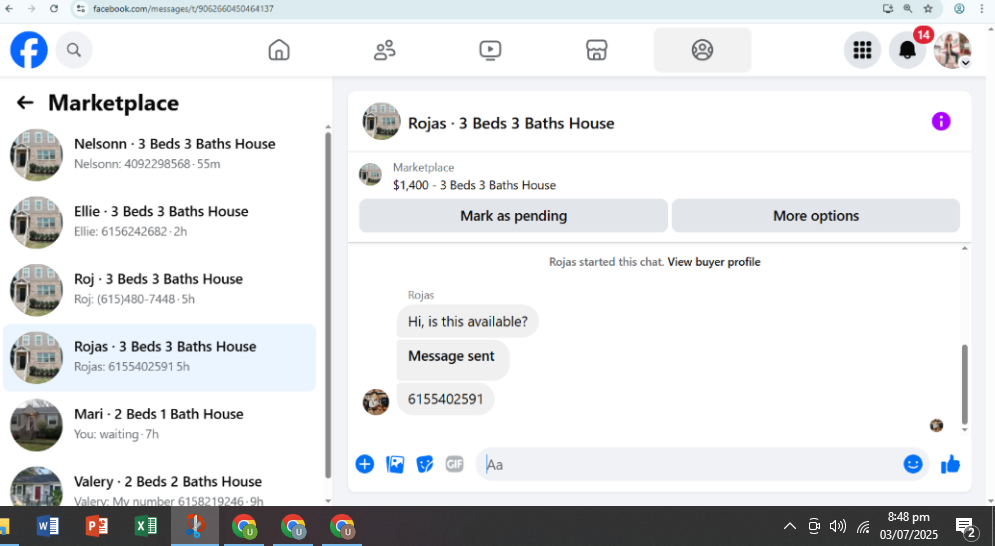The height and width of the screenshot is (546, 995).
Task: Bookmark this page with star icon
Action: click(928, 9)
